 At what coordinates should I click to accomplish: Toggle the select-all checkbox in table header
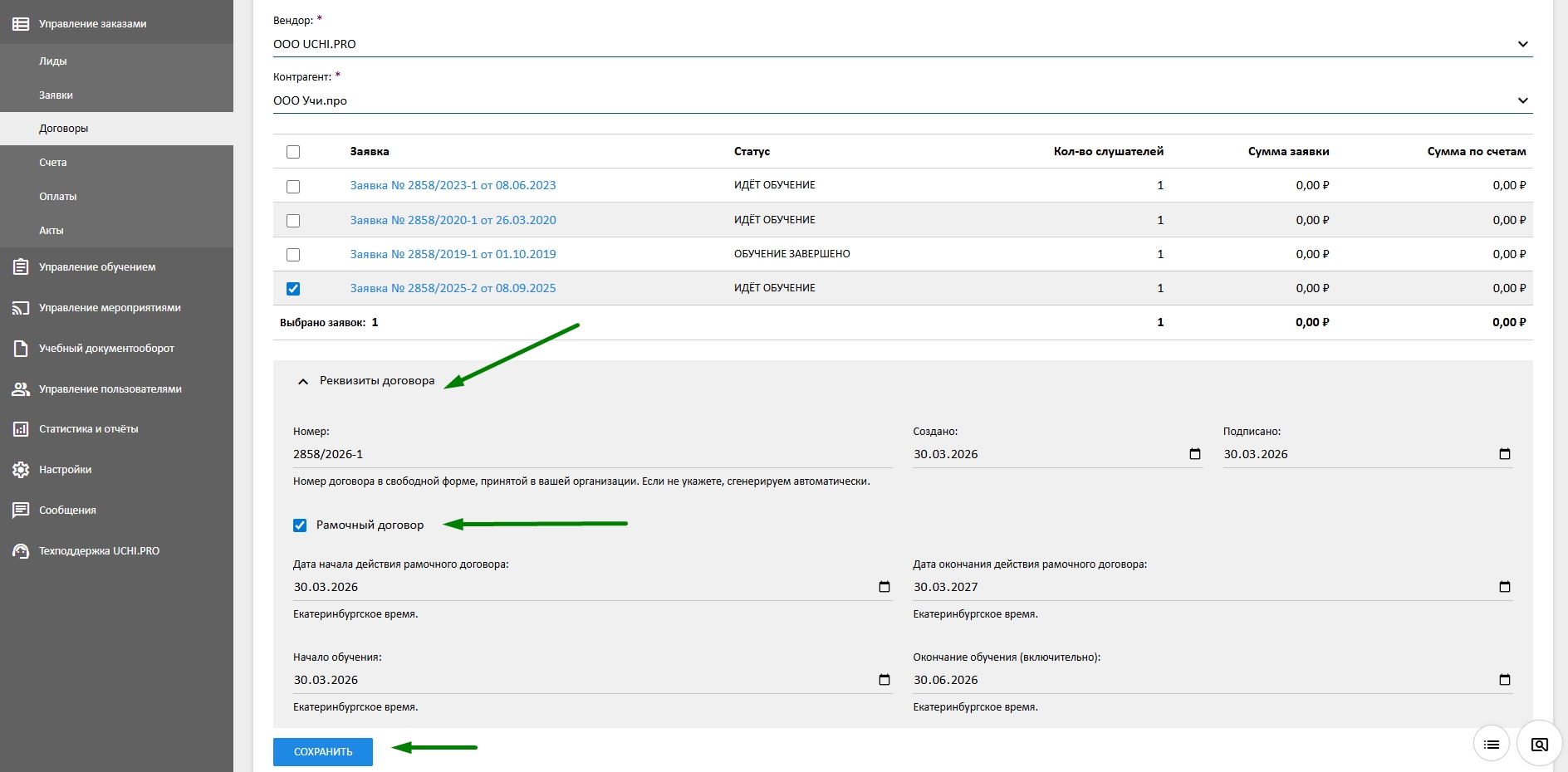pyautogui.click(x=293, y=152)
